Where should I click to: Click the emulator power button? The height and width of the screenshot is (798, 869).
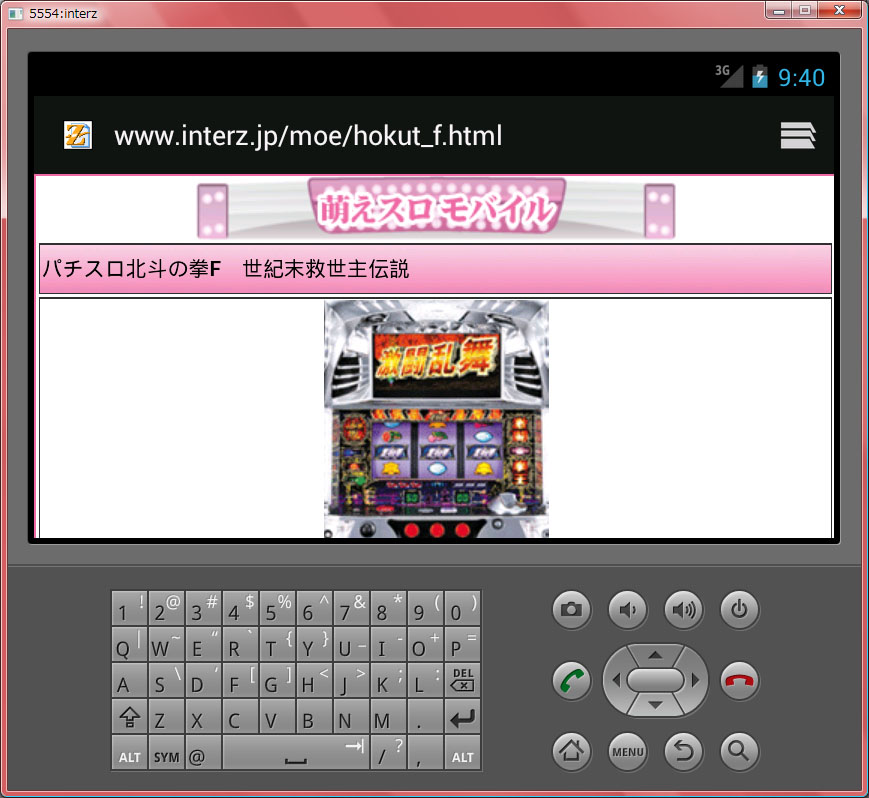point(739,610)
